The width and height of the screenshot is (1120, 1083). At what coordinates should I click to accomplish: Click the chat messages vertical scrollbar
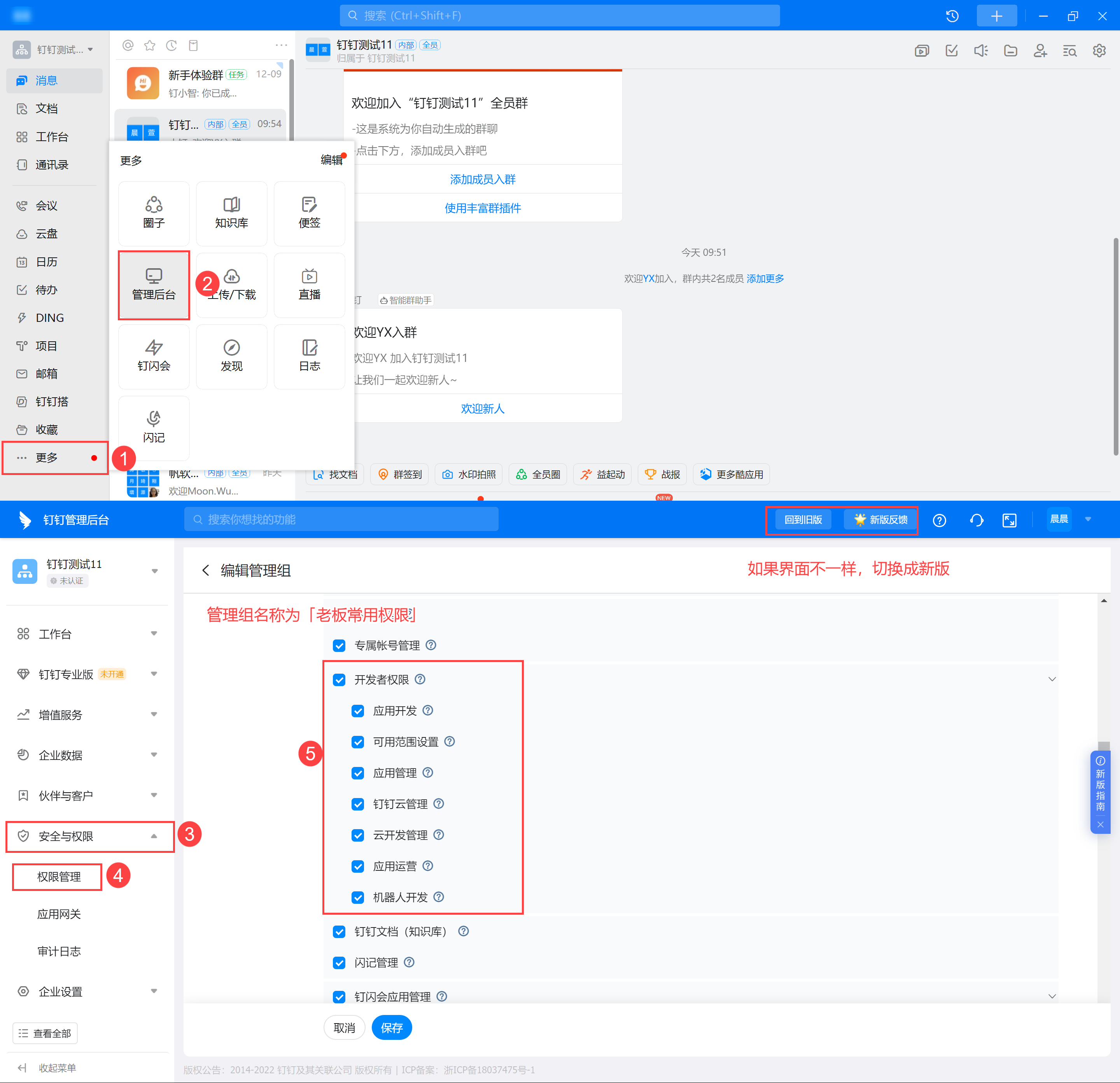coord(1115,347)
